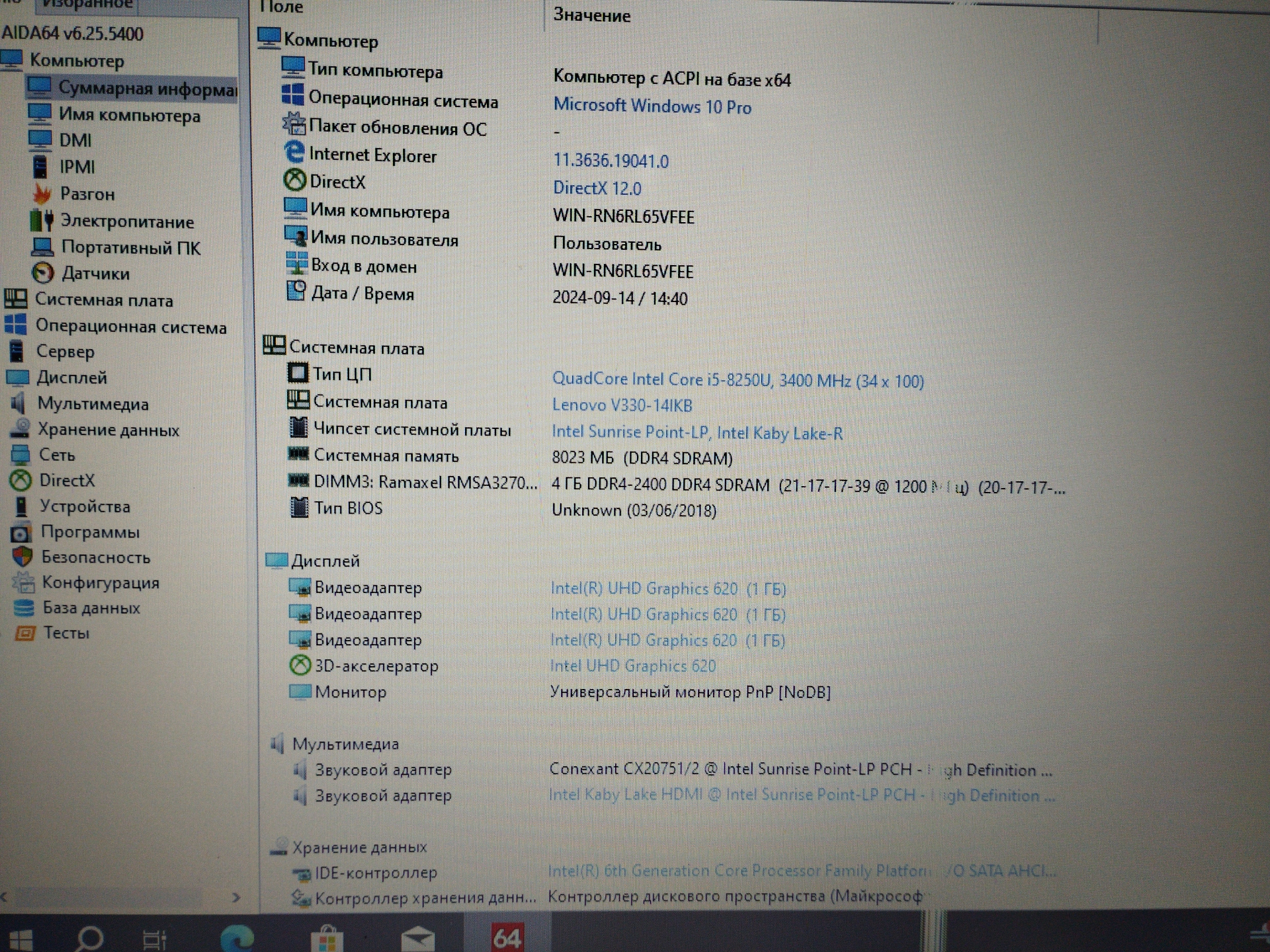Click the Сервер tower icon
Viewport: 1270px width, 952px height.
click(17, 351)
